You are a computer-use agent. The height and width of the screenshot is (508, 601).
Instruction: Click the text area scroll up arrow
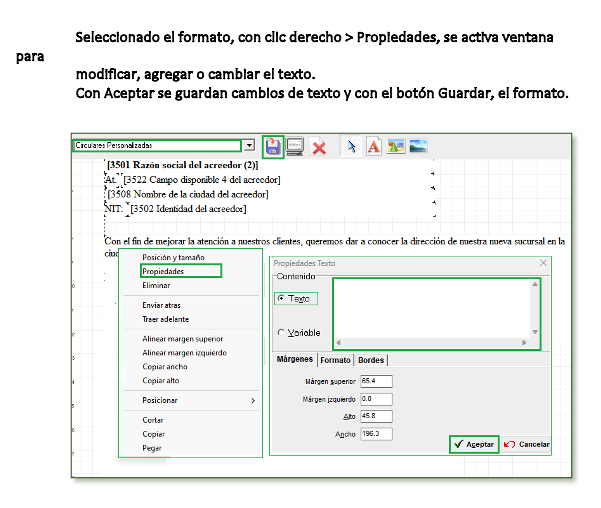tap(535, 284)
